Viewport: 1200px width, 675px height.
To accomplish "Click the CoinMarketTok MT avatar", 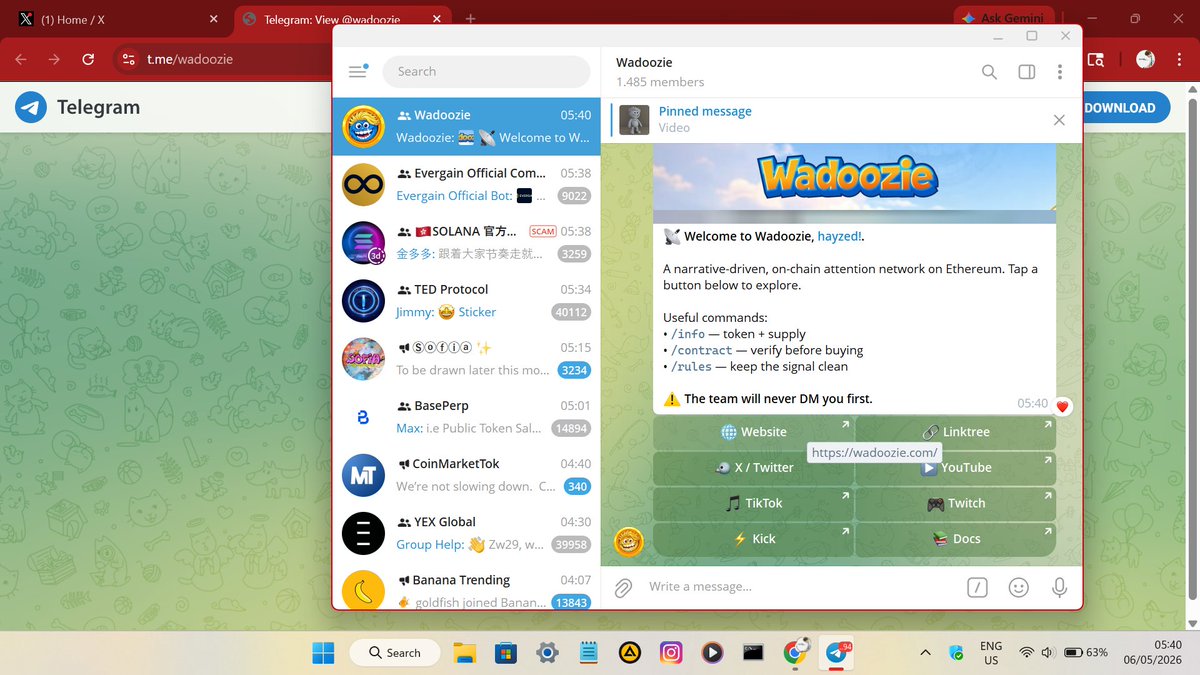I will (363, 474).
